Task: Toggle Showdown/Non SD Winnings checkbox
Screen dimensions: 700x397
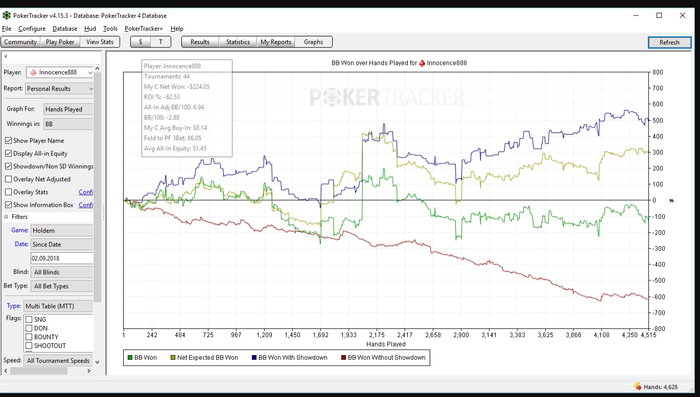Action: pyautogui.click(x=8, y=166)
